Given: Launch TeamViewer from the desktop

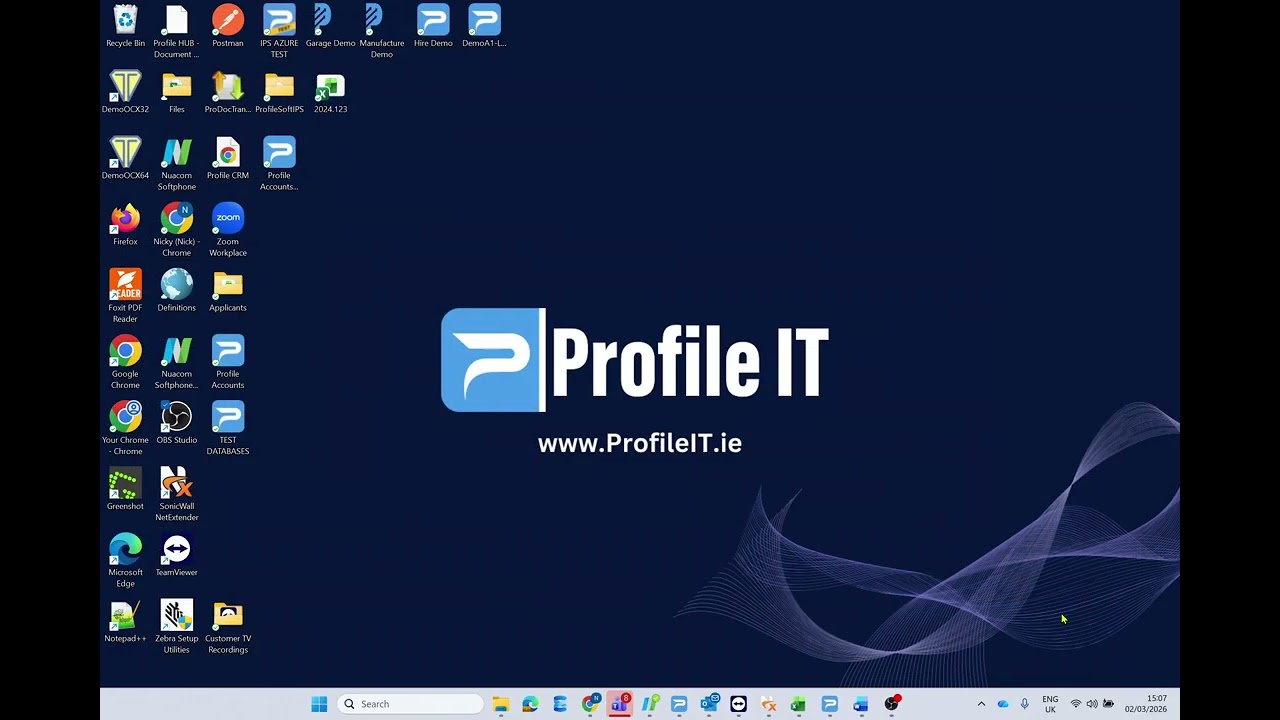Looking at the screenshot, I should tap(176, 554).
